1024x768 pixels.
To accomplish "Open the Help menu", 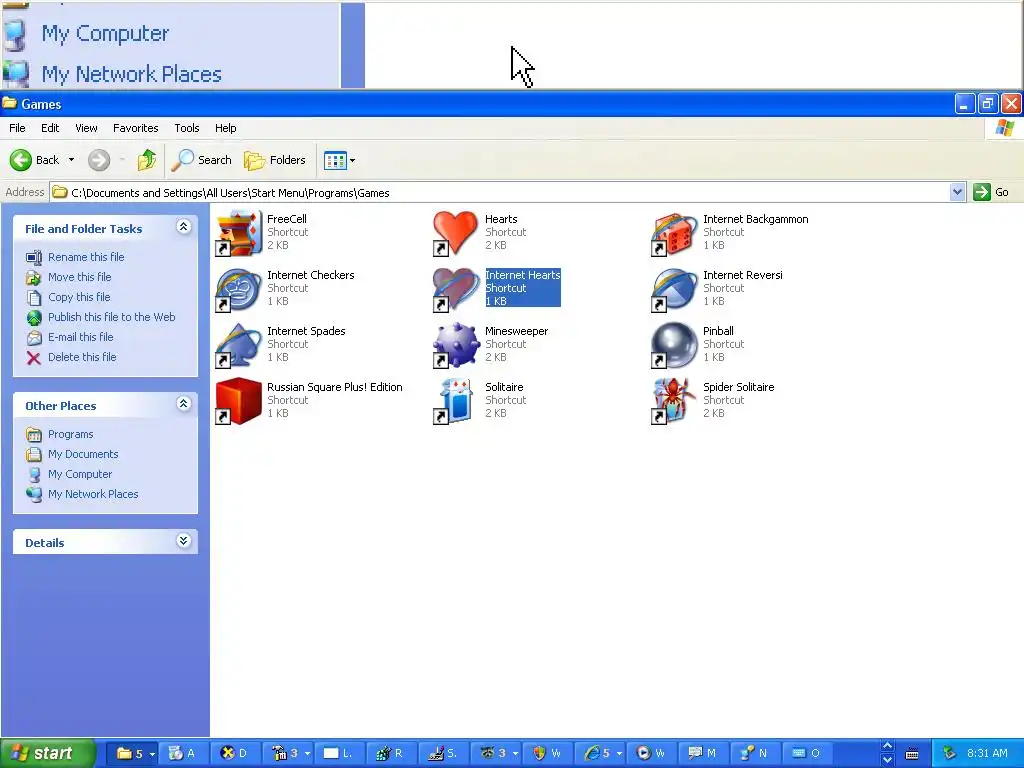I will click(226, 128).
